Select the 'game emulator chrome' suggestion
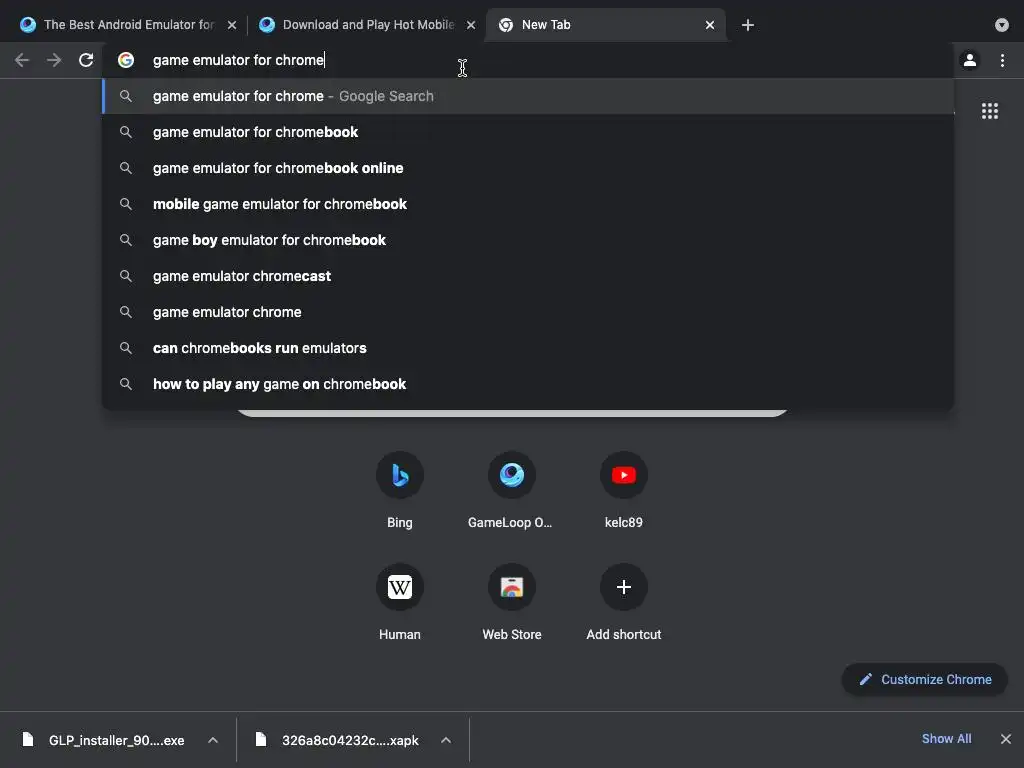 coord(528,312)
